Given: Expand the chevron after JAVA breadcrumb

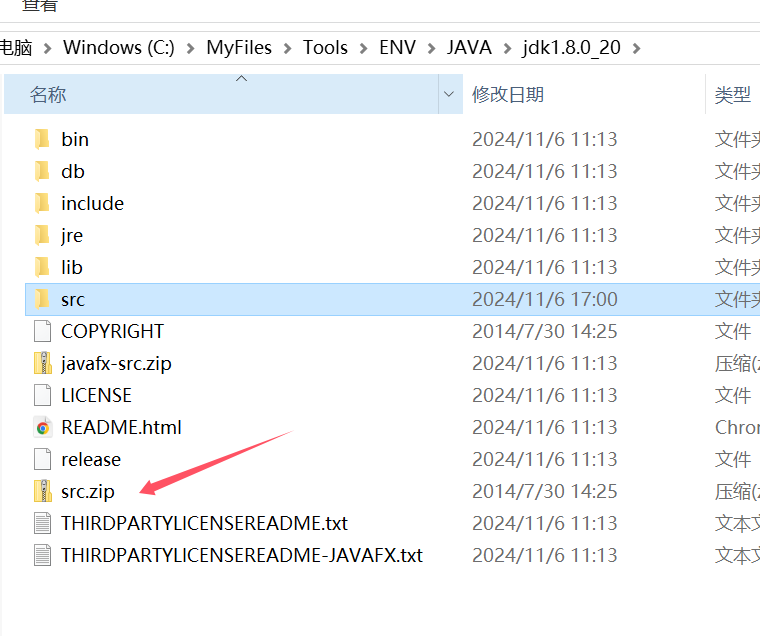Looking at the screenshot, I should coord(507,48).
